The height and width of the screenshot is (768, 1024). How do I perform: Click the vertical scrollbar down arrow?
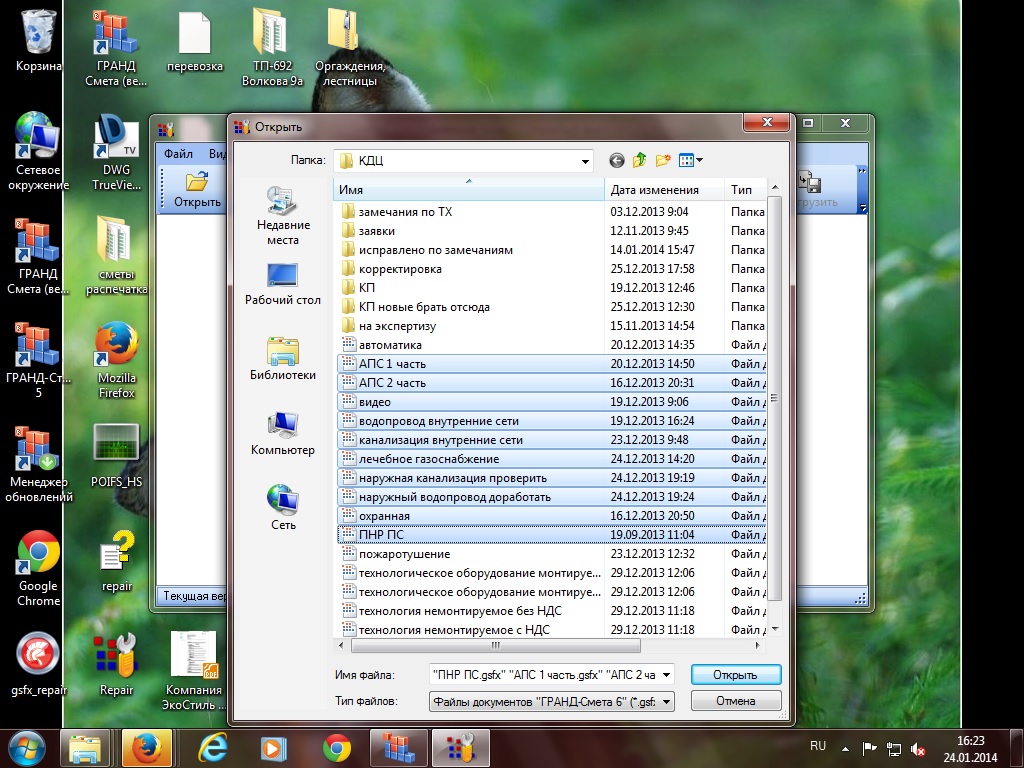[775, 629]
